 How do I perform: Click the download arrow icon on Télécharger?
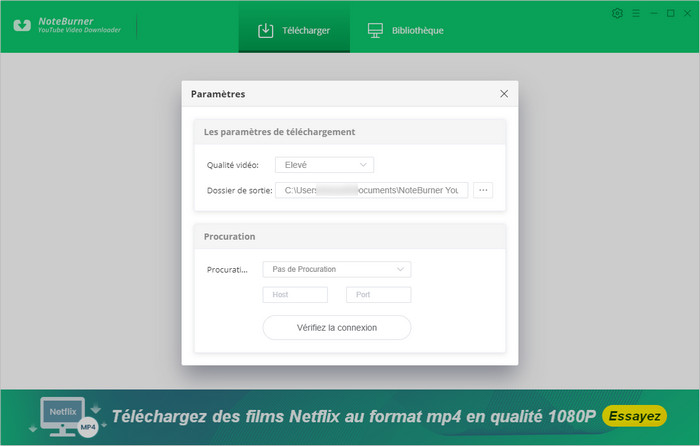(266, 30)
